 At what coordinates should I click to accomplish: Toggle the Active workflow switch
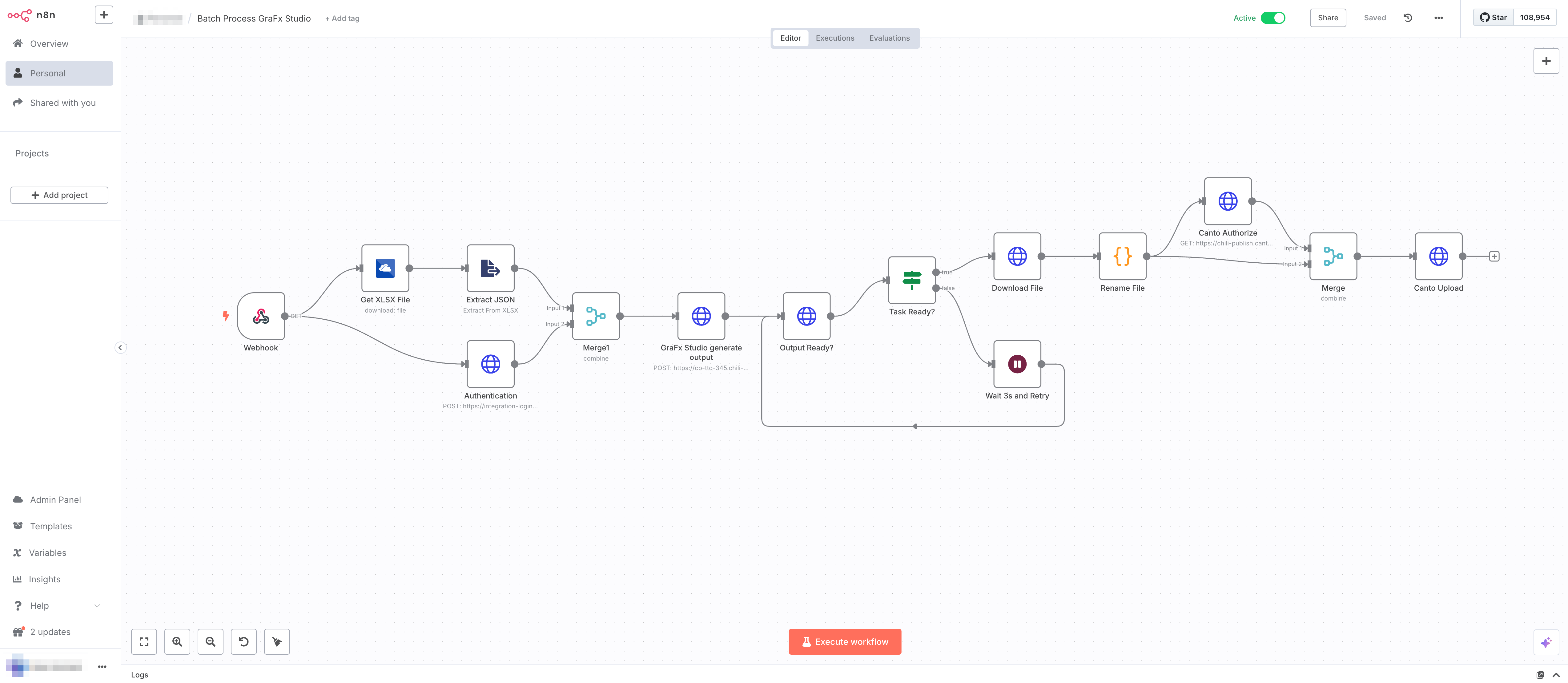click(x=1273, y=18)
